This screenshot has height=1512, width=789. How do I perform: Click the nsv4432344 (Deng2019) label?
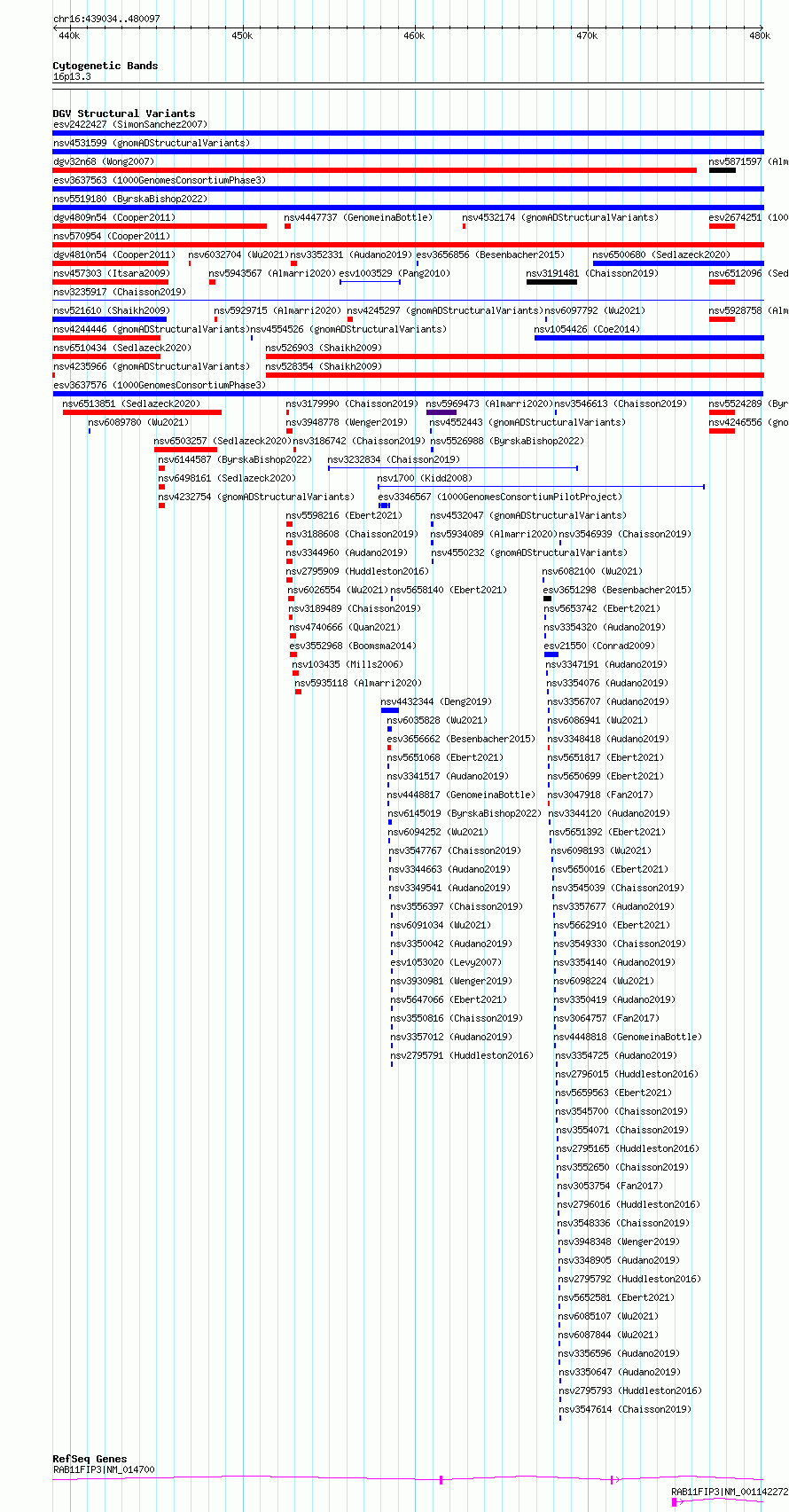[x=436, y=702]
